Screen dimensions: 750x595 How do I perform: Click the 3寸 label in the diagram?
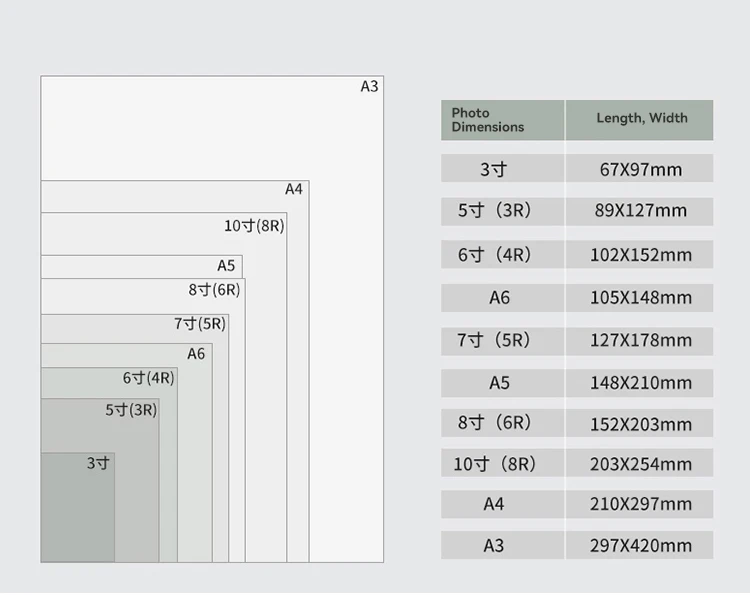point(98,463)
